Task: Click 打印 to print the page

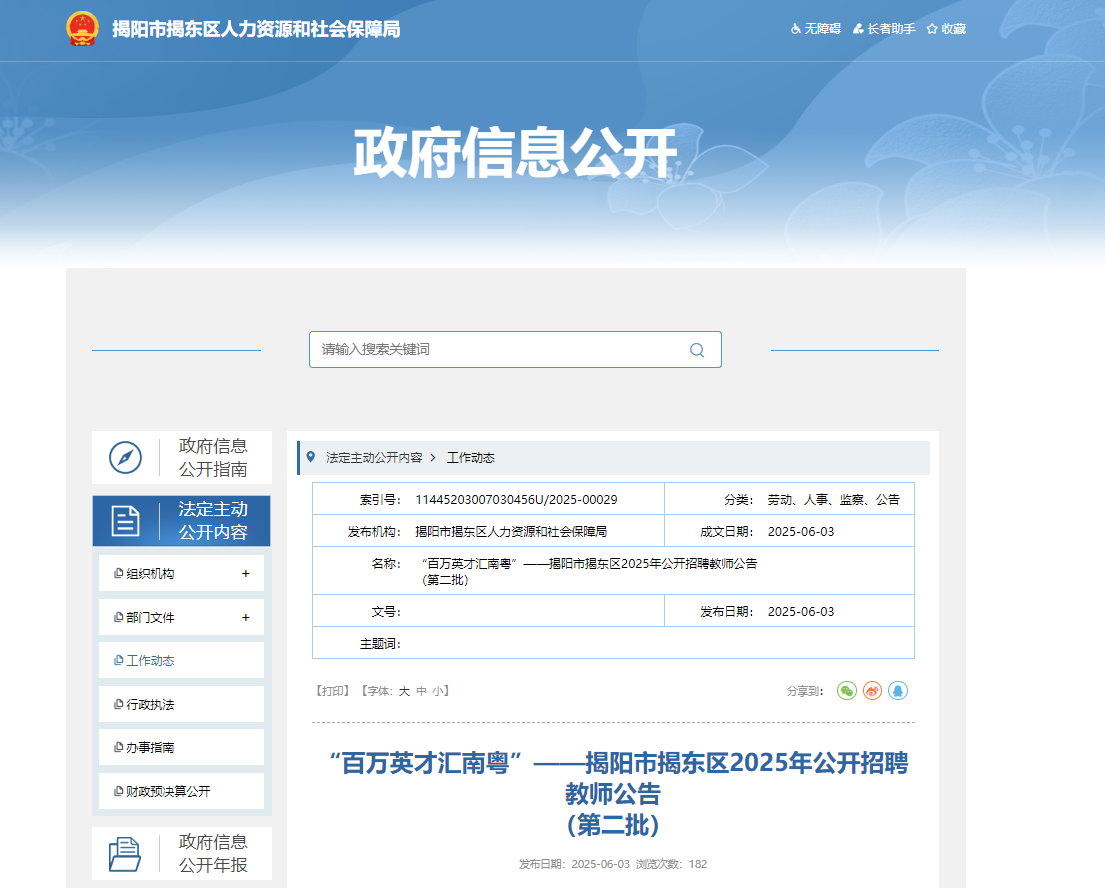Action: tap(332, 691)
